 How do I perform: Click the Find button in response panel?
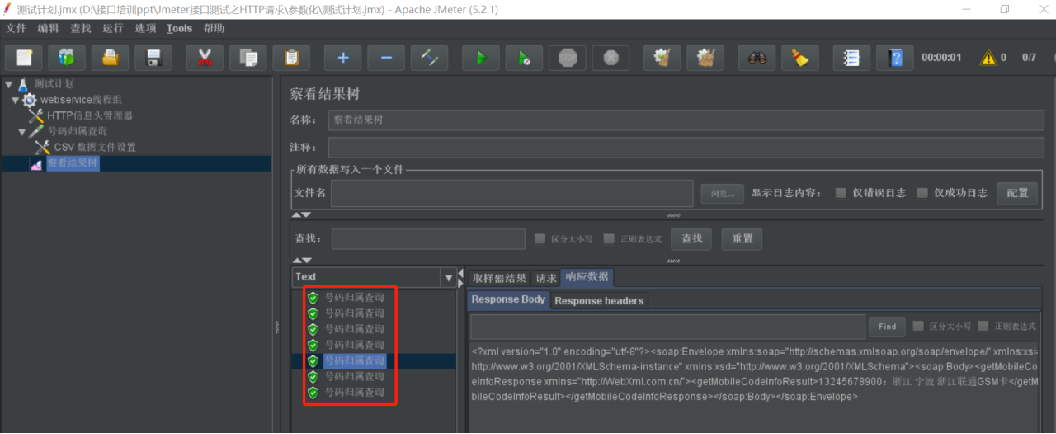887,326
